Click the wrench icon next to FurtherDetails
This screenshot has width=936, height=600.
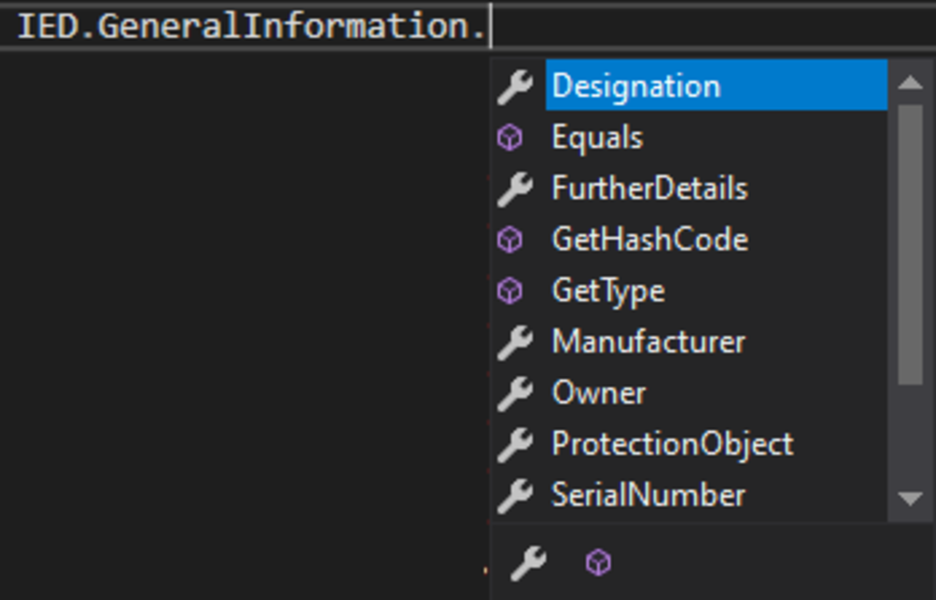click(515, 189)
